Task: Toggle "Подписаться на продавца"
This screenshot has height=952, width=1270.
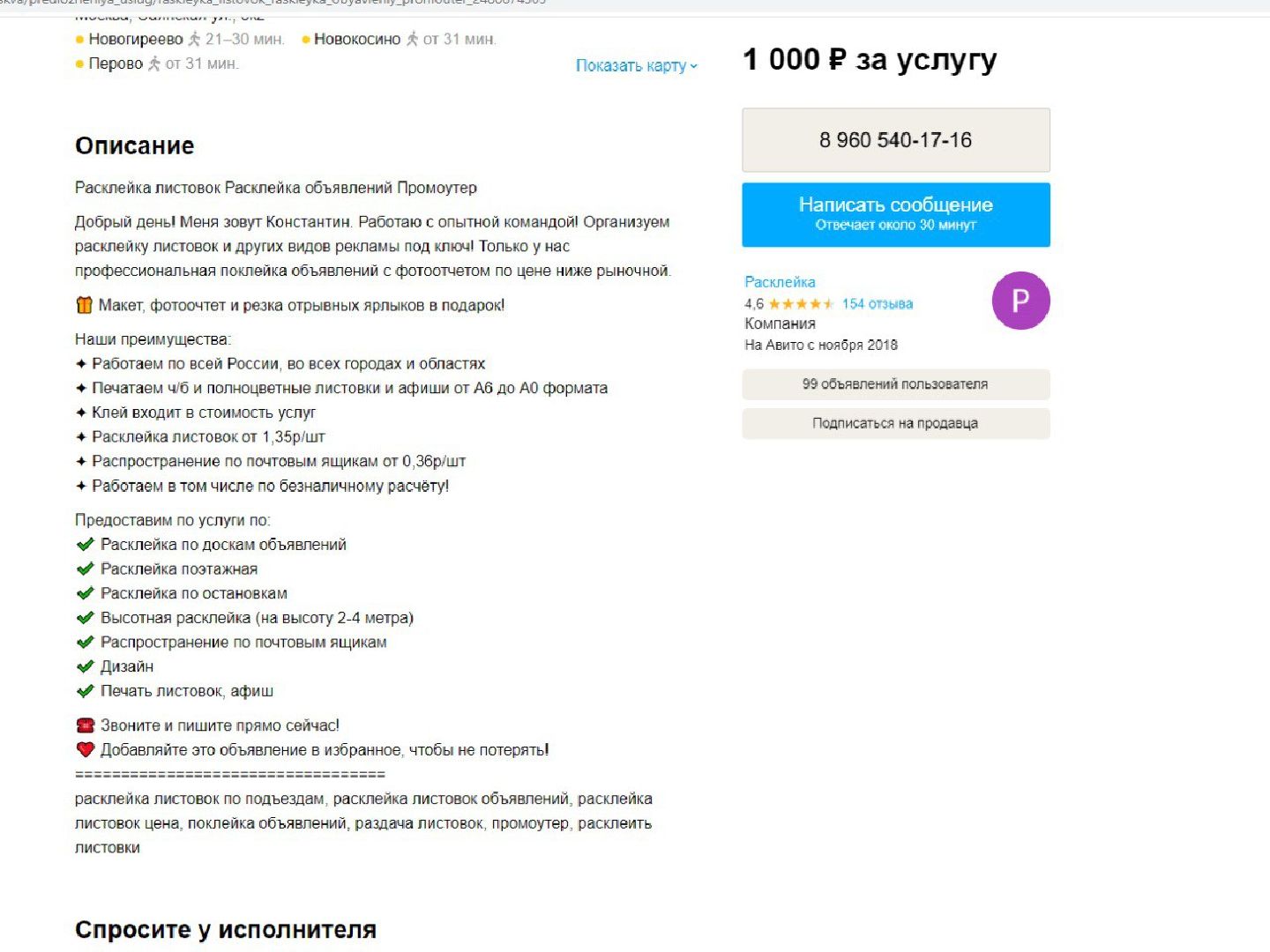Action: [x=894, y=422]
